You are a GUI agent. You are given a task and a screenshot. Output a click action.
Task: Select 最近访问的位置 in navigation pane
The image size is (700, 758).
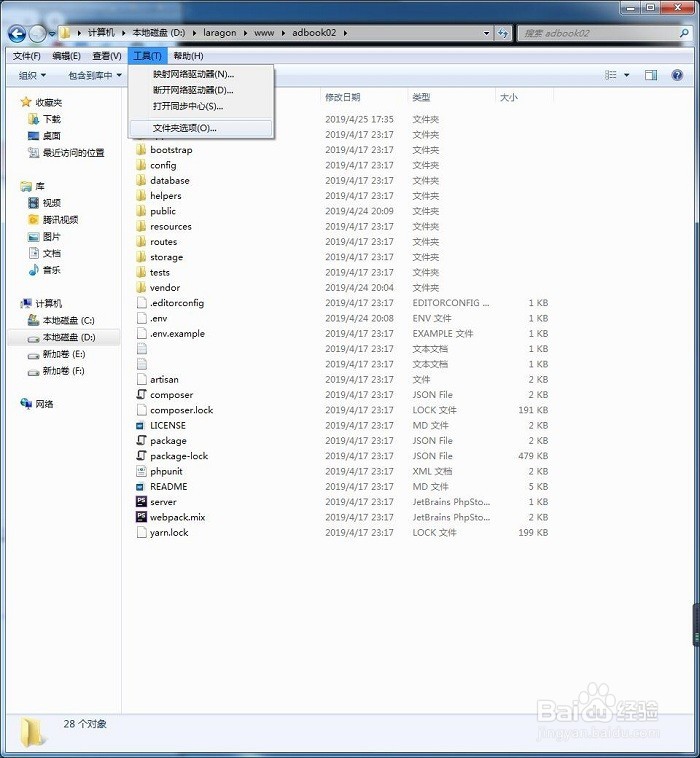(x=73, y=153)
